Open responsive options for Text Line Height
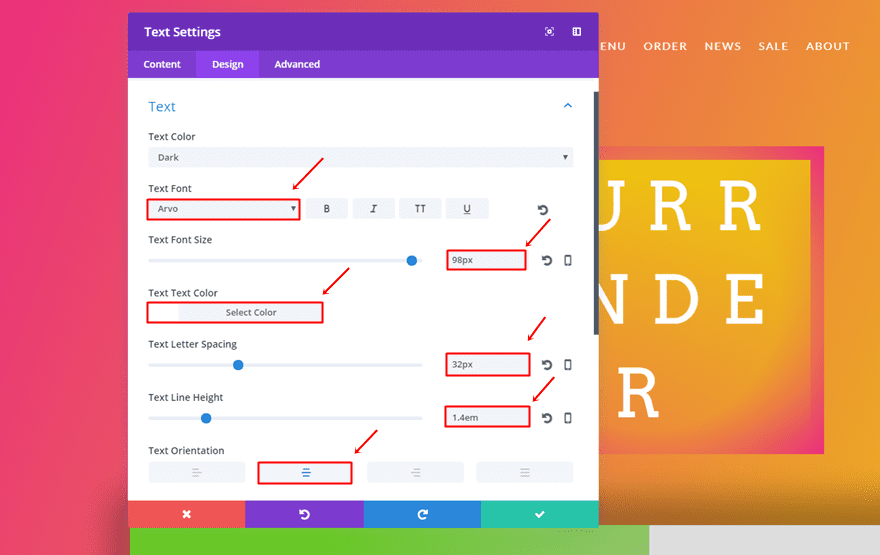This screenshot has height=555, width=880. click(568, 418)
